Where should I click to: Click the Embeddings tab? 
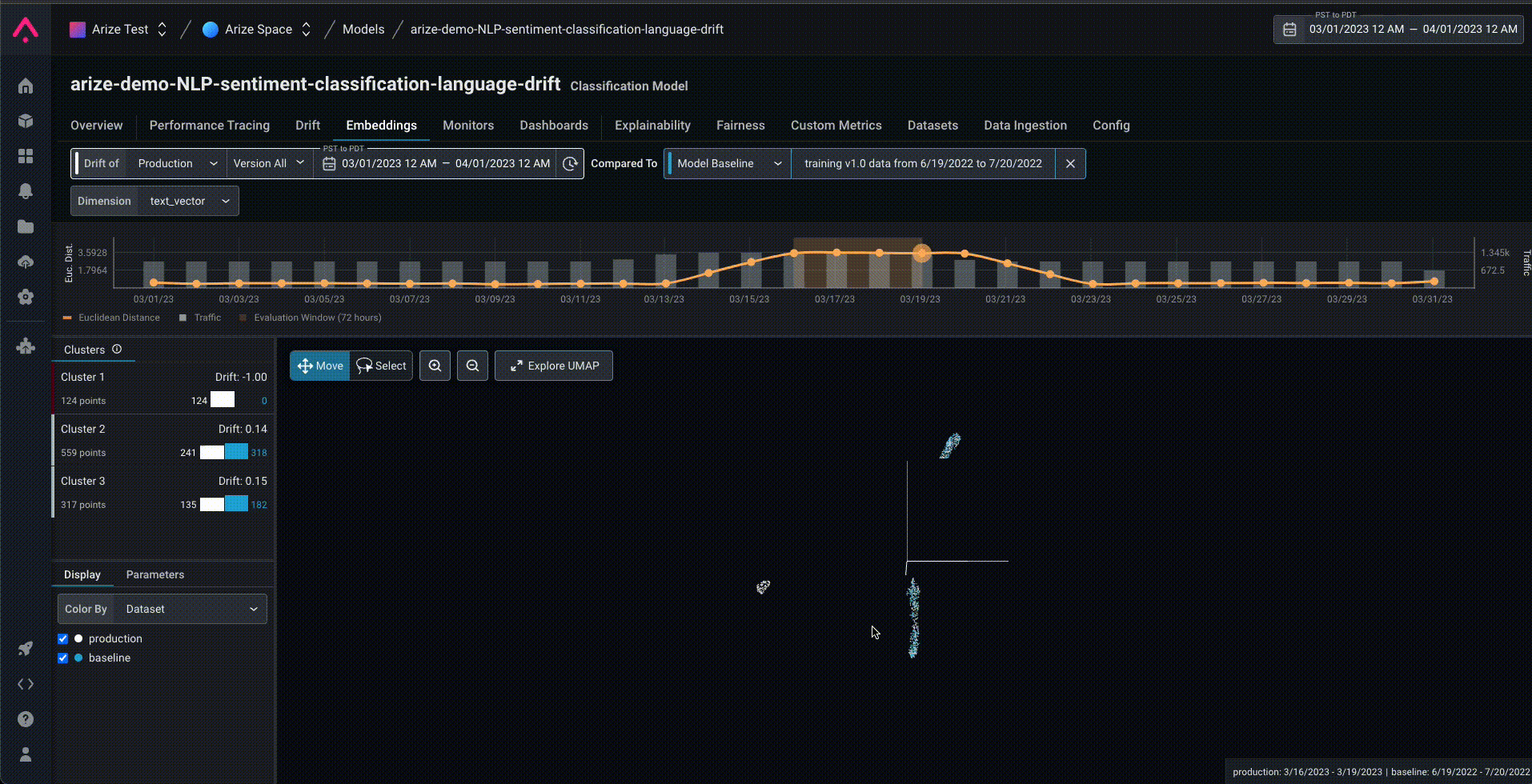click(x=381, y=126)
